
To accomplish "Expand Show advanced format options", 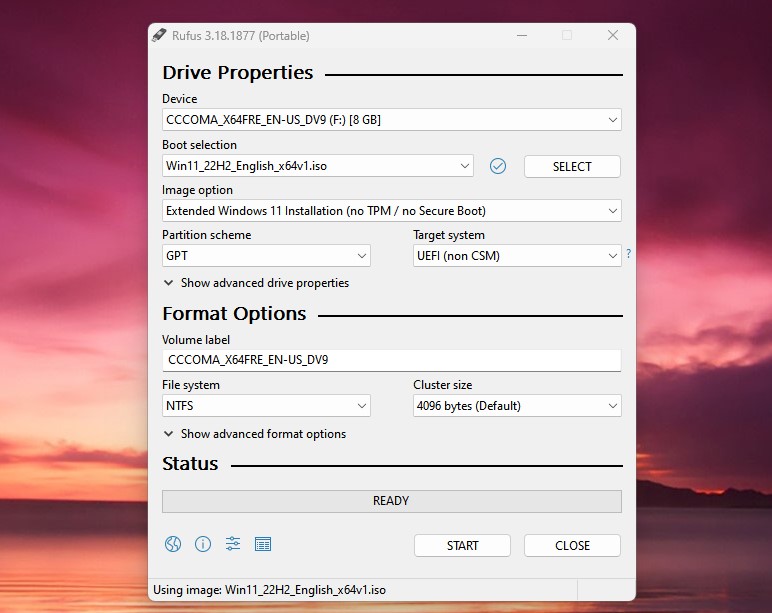I will click(255, 434).
